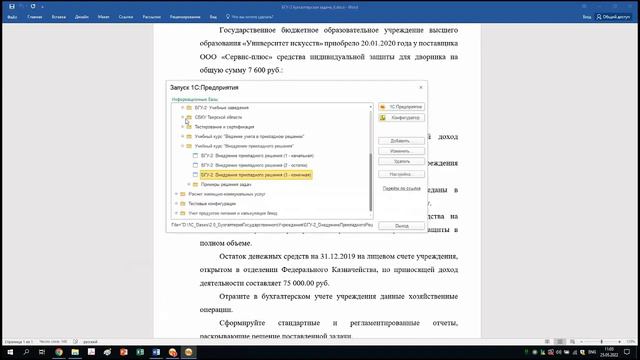Open File Explorer from the taskbar
Viewport: 640px width, 360px height.
click(x=75, y=352)
